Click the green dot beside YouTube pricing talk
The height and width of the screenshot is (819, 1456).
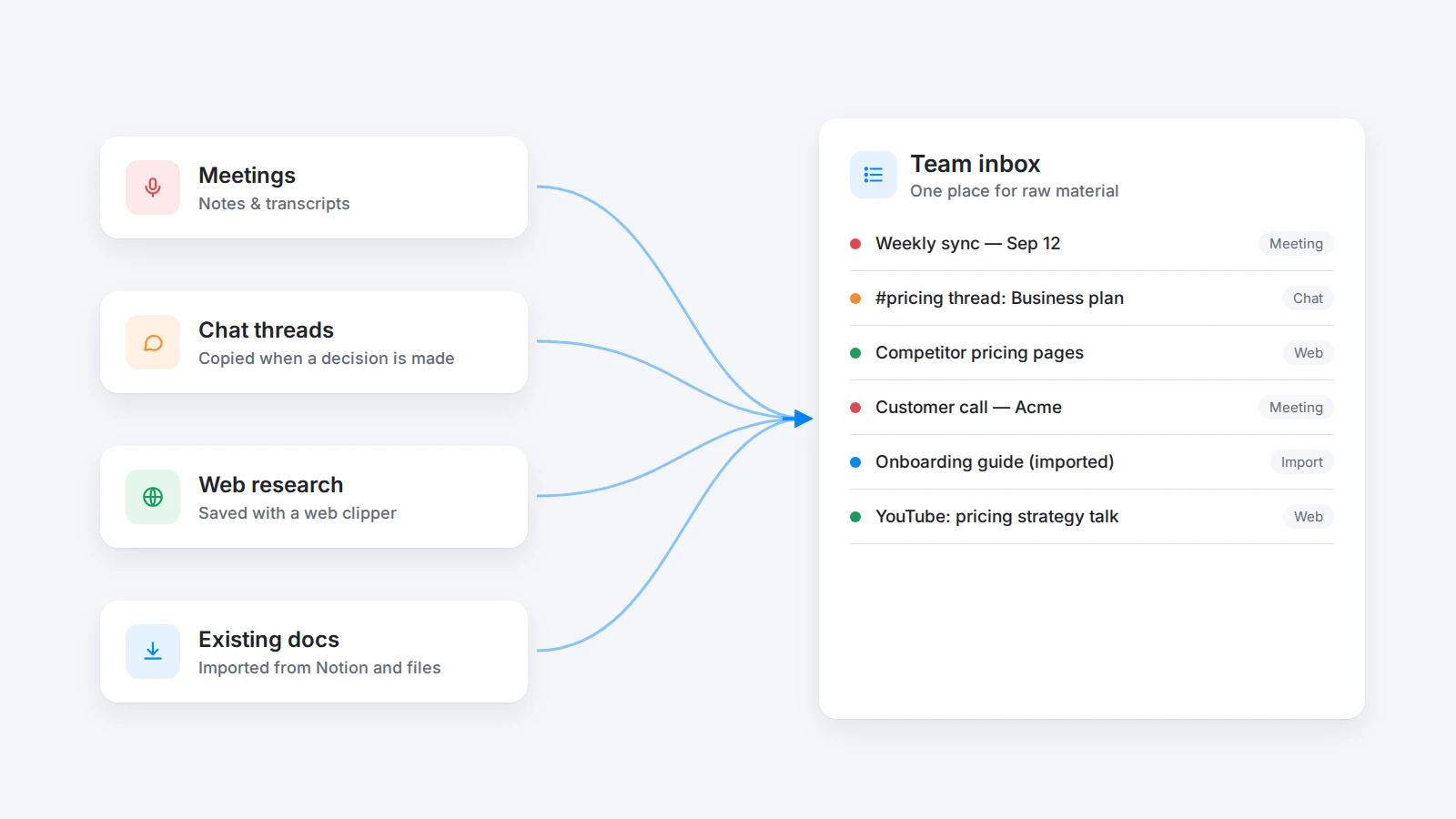[855, 517]
